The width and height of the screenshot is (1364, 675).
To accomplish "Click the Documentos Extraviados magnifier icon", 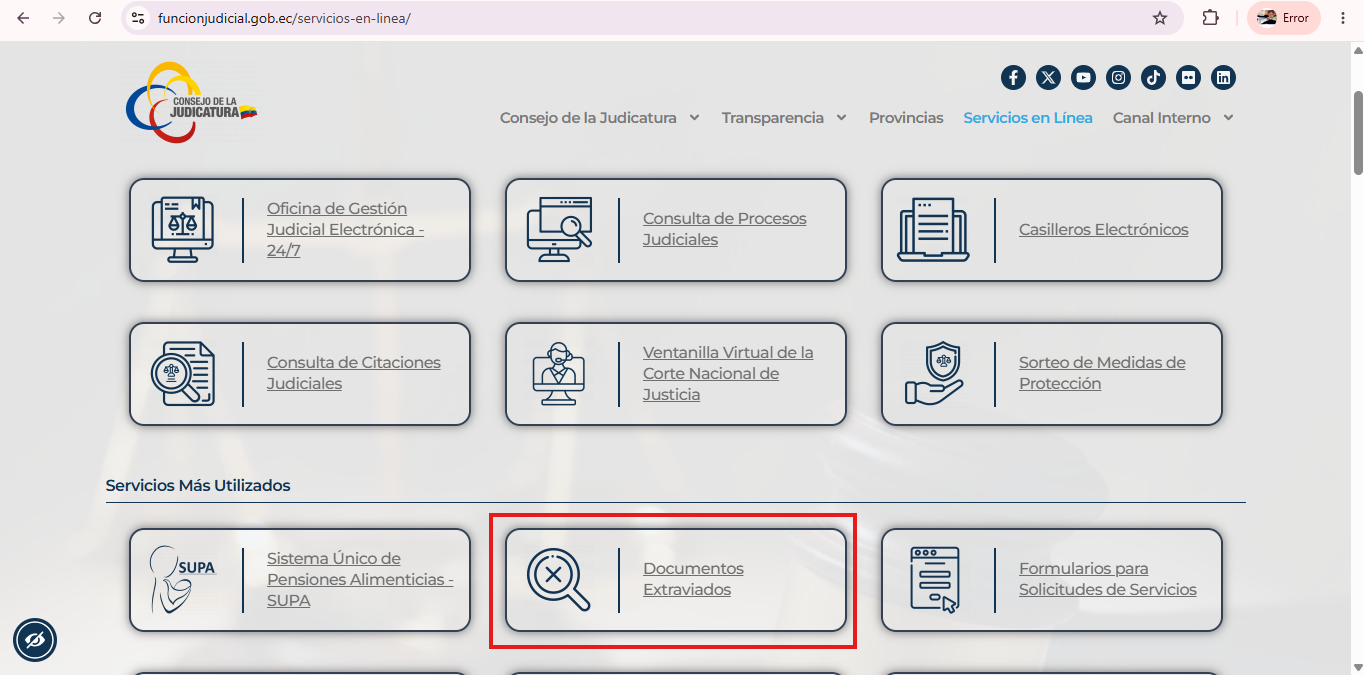I will coord(559,580).
